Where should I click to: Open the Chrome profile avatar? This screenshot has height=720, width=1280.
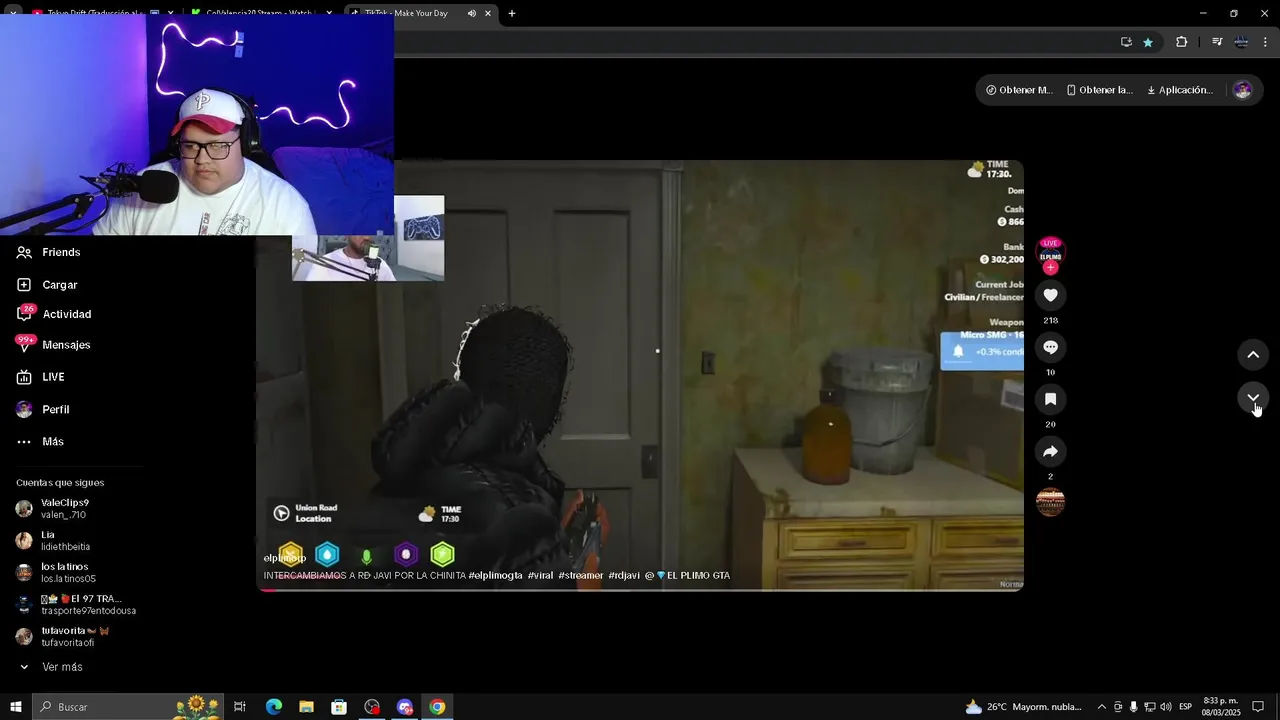coord(1241,42)
